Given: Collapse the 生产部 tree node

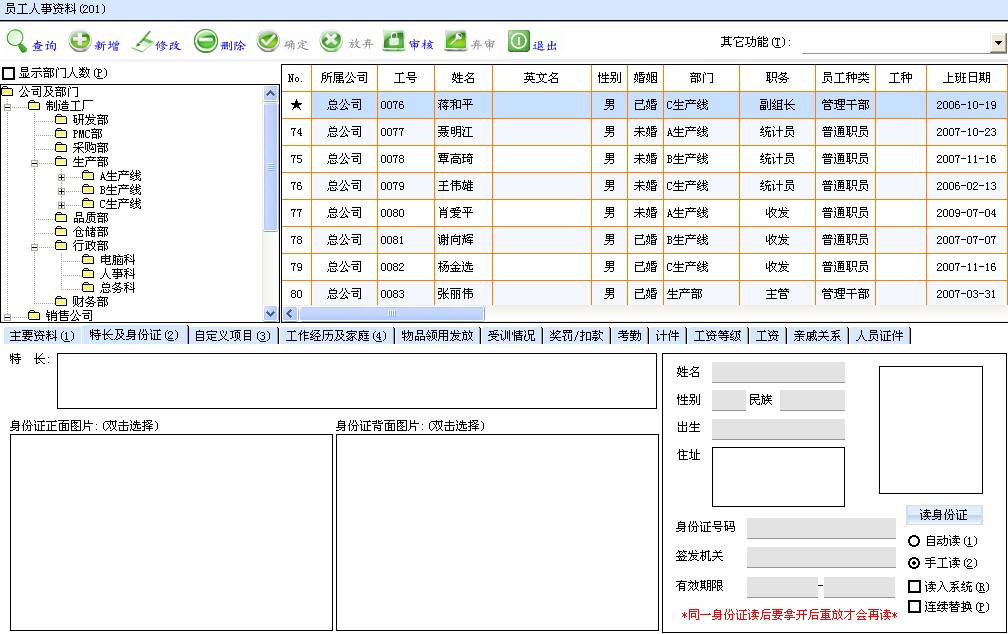Looking at the screenshot, I should (x=35, y=163).
